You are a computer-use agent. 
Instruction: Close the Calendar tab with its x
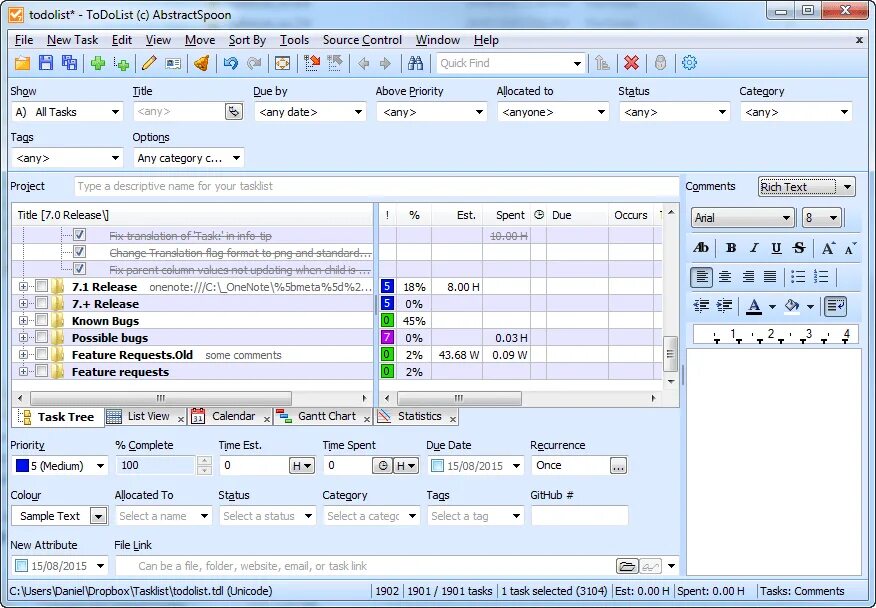pyautogui.click(x=267, y=419)
